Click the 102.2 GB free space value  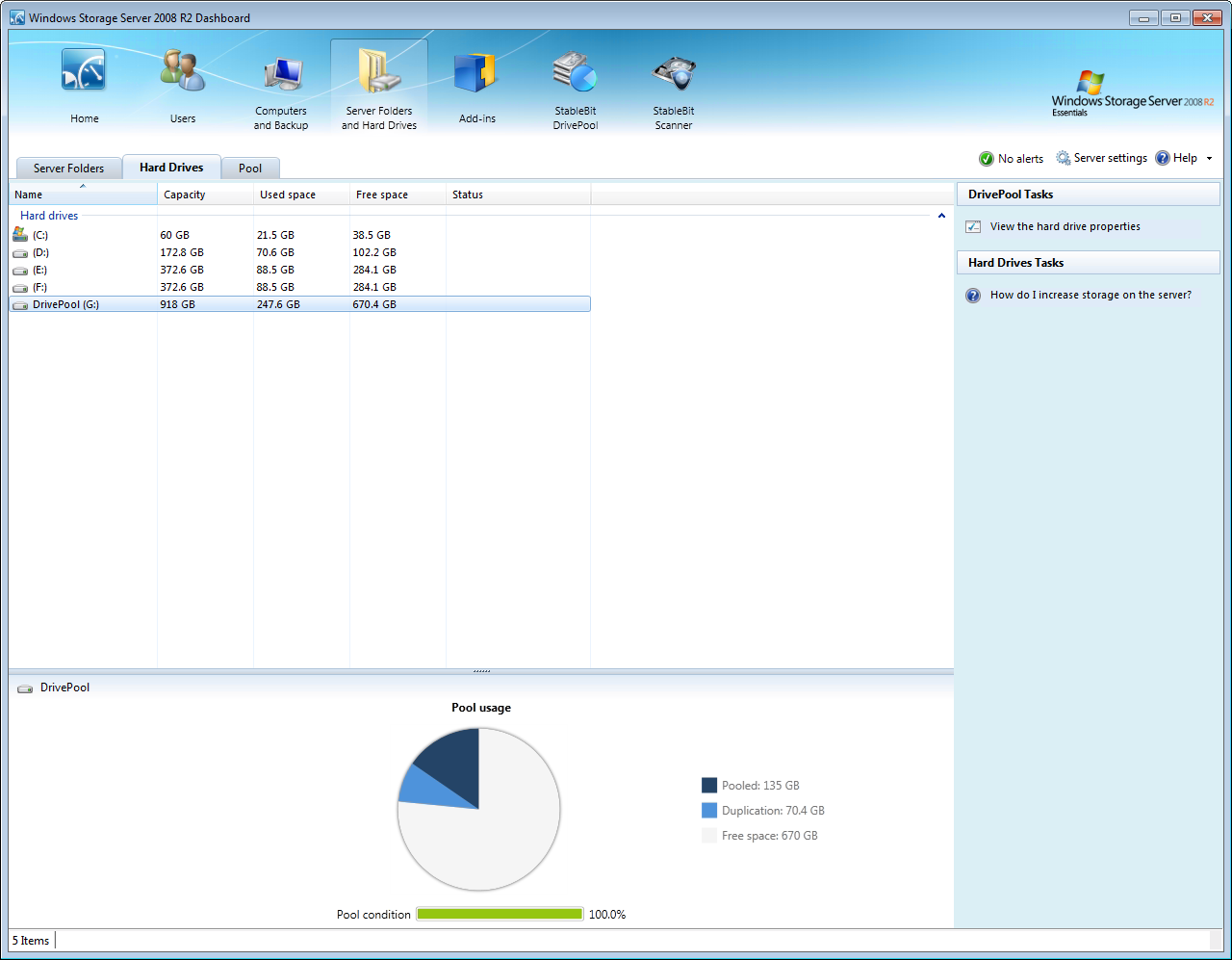374,252
